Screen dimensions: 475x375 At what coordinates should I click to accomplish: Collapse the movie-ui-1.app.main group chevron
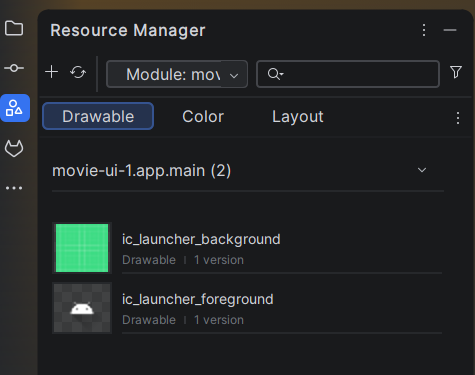[422, 170]
